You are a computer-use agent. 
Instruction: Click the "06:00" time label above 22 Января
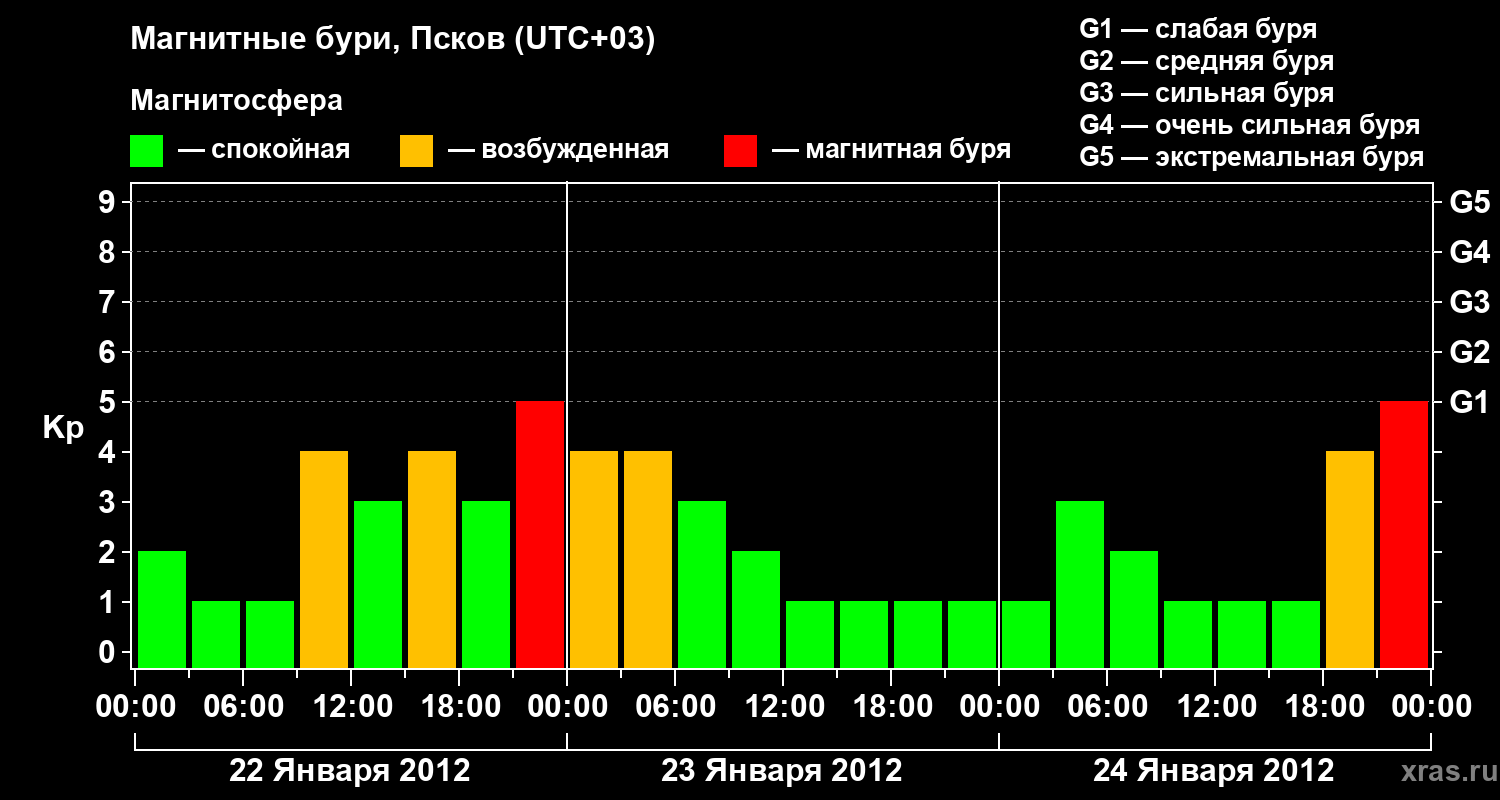pos(243,707)
